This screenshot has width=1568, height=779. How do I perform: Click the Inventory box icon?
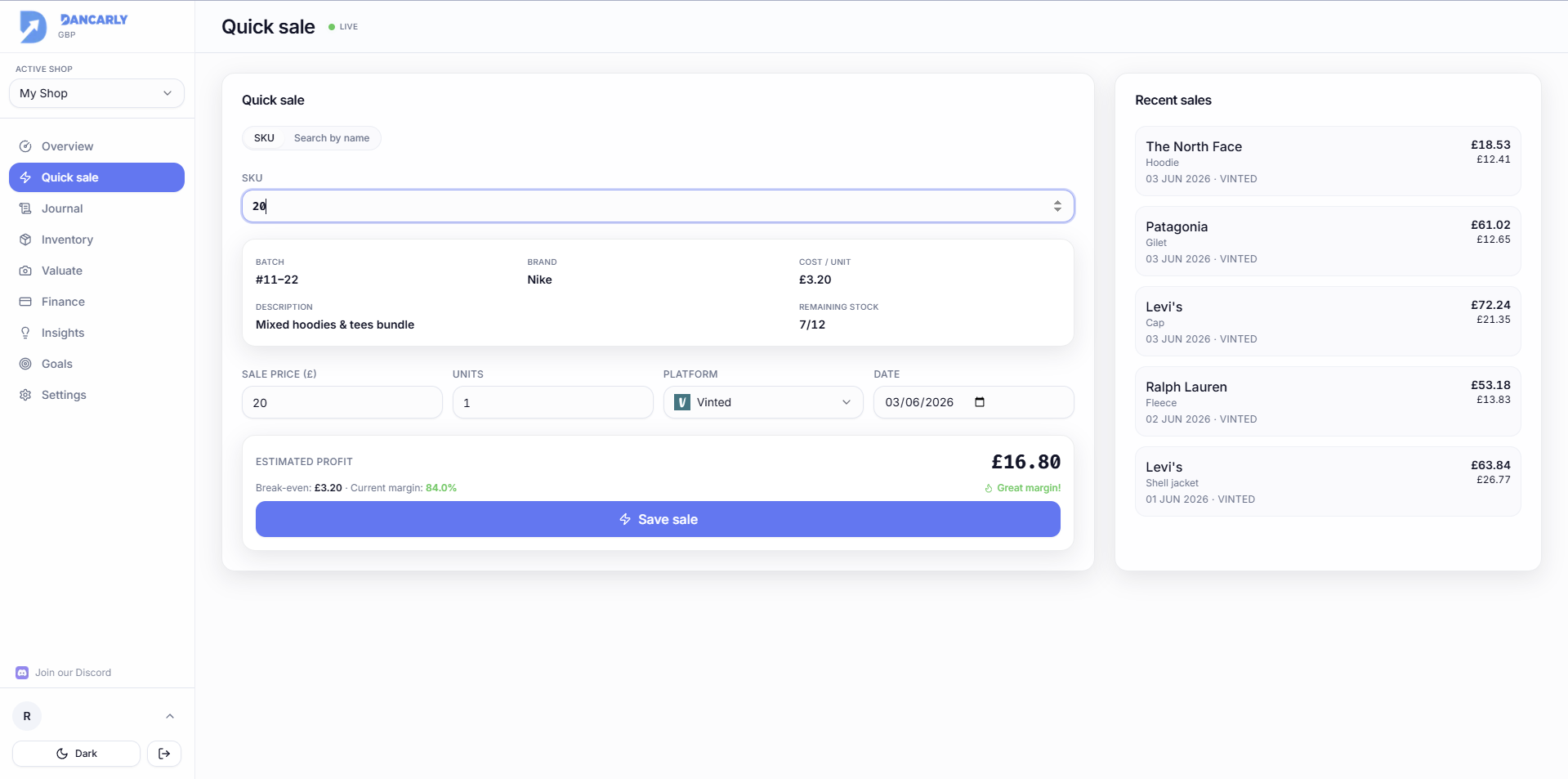[25, 240]
